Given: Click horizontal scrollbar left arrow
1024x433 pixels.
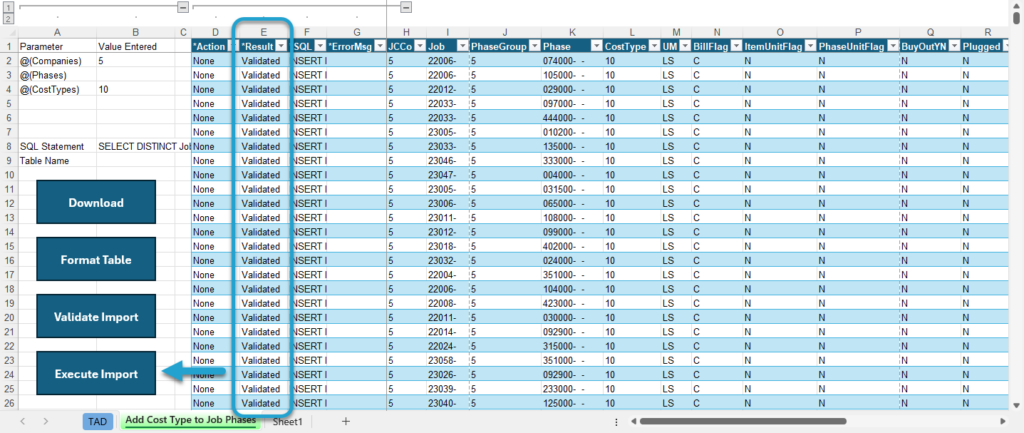Looking at the screenshot, I should 633,421.
